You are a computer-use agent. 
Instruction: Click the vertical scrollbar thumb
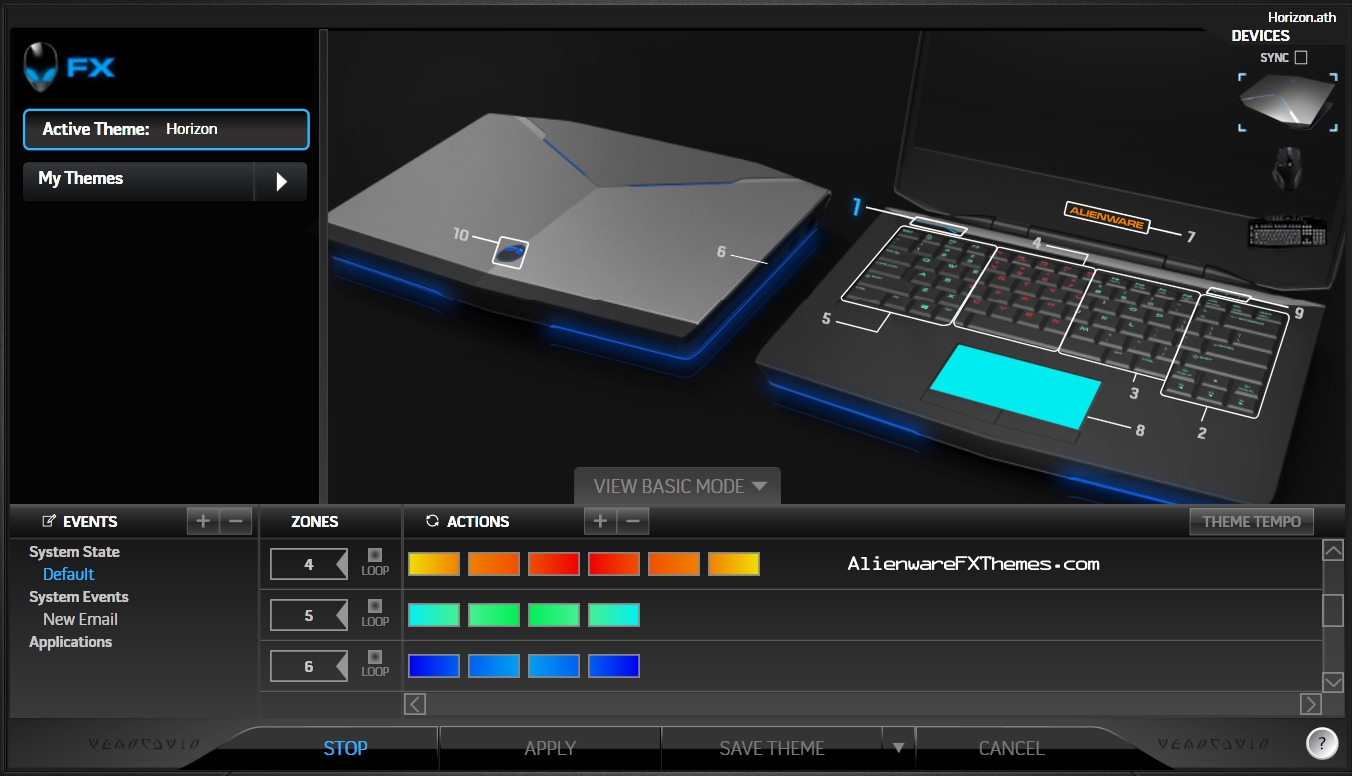click(1332, 610)
